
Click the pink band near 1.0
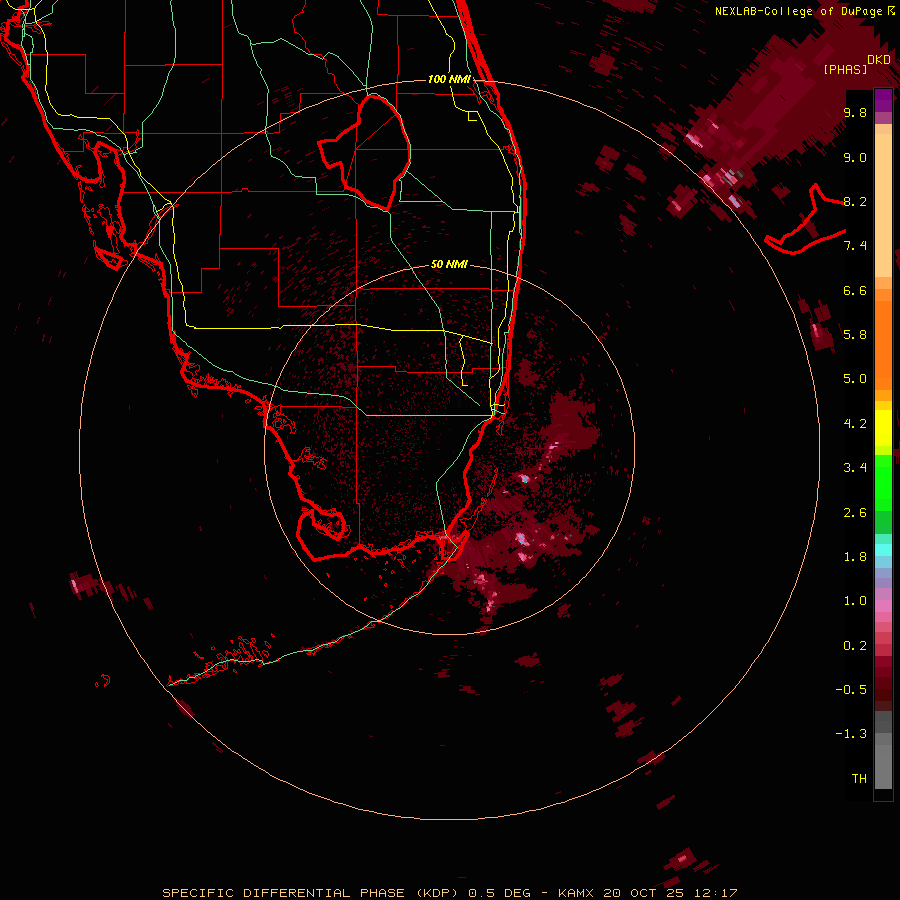click(883, 606)
